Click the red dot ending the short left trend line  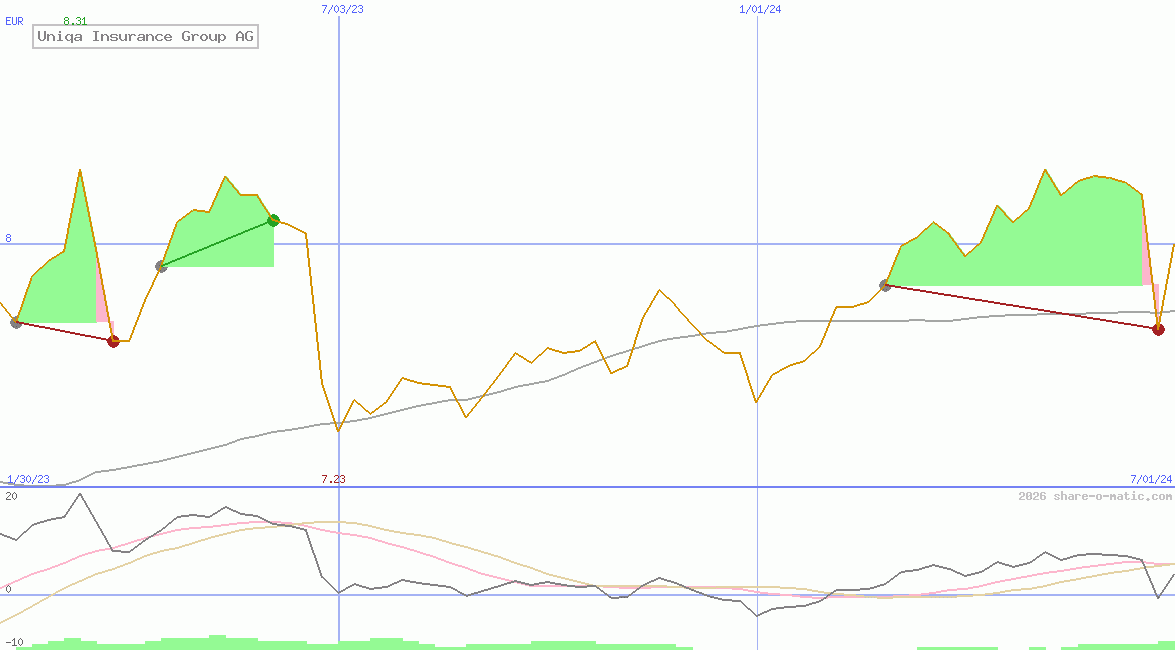(113, 341)
